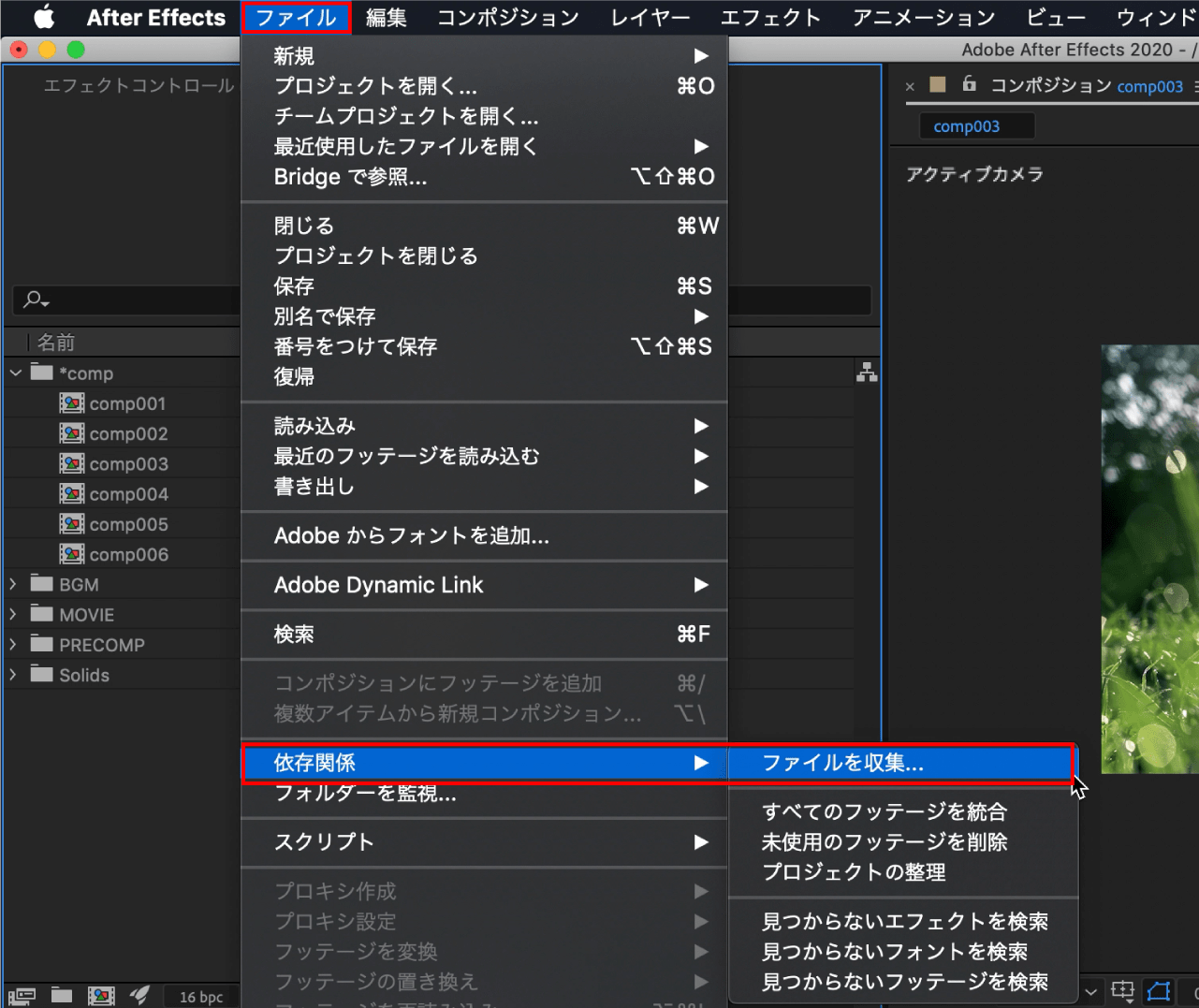1199x1008 pixels.
Task: Click the comp006 composition icon
Action: pos(72,554)
